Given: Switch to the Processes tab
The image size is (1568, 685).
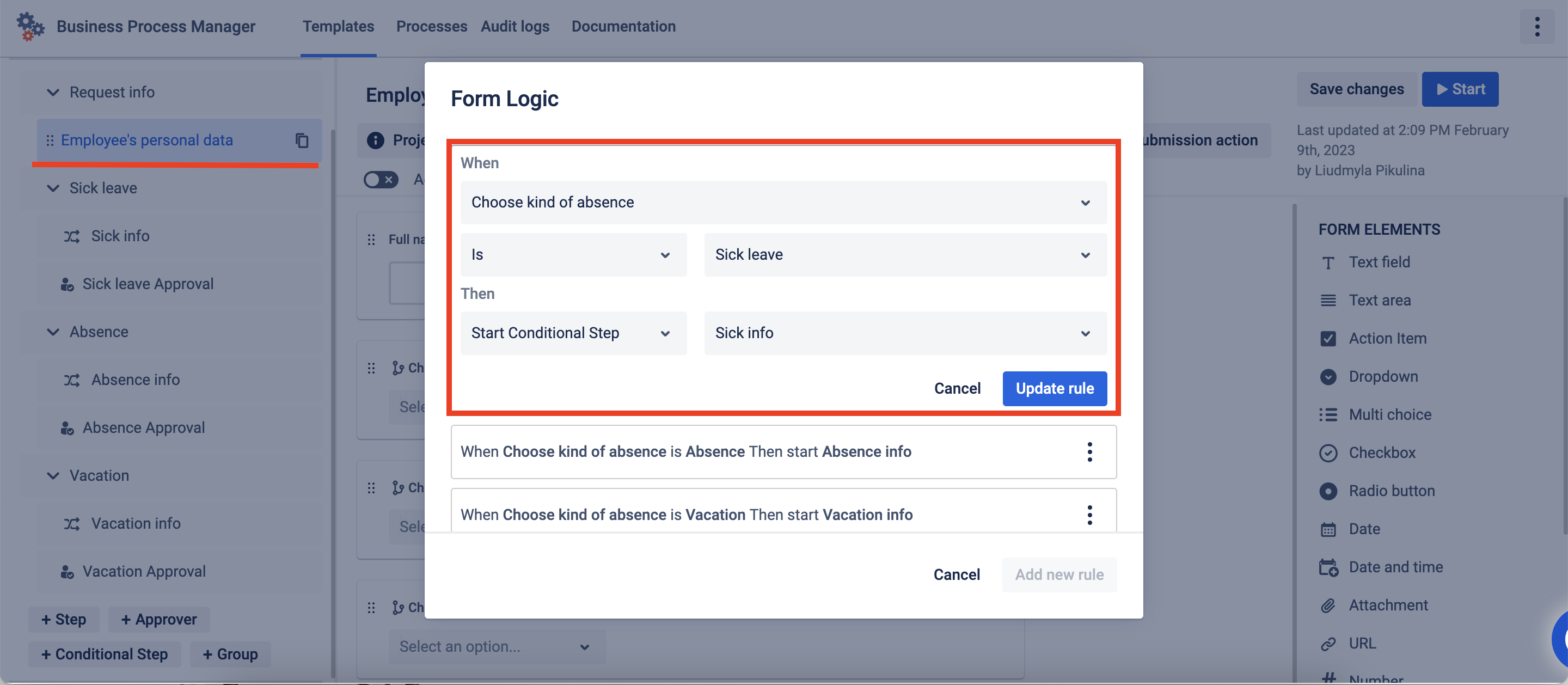Looking at the screenshot, I should 431,27.
